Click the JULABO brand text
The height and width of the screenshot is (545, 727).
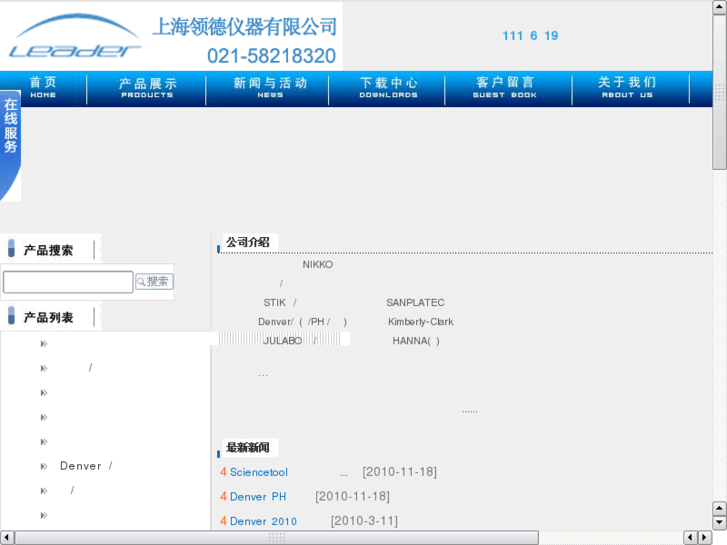click(x=282, y=341)
